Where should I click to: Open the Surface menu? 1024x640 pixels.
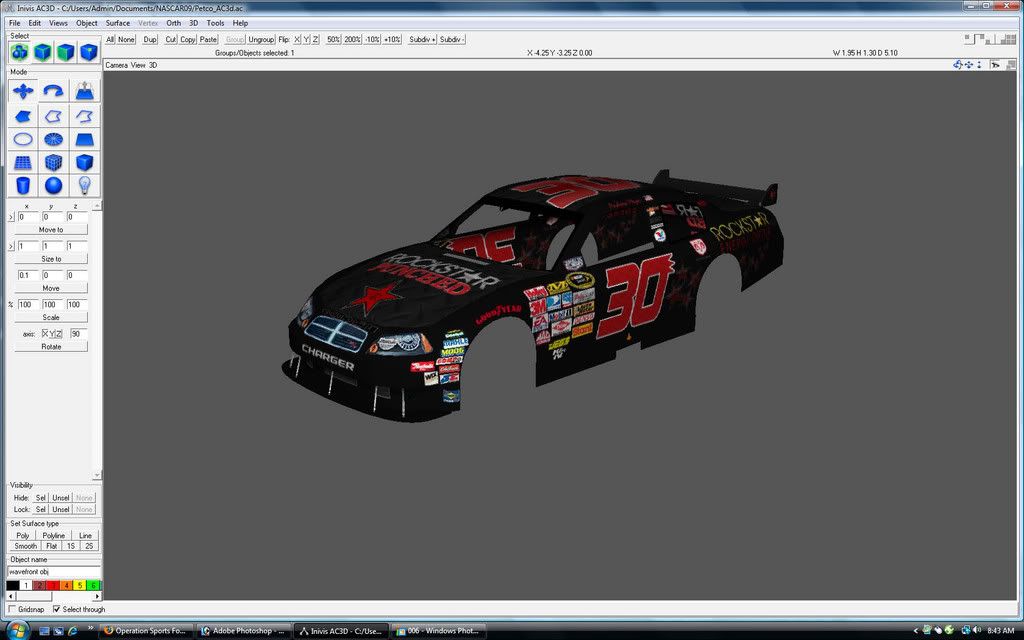pyautogui.click(x=118, y=23)
